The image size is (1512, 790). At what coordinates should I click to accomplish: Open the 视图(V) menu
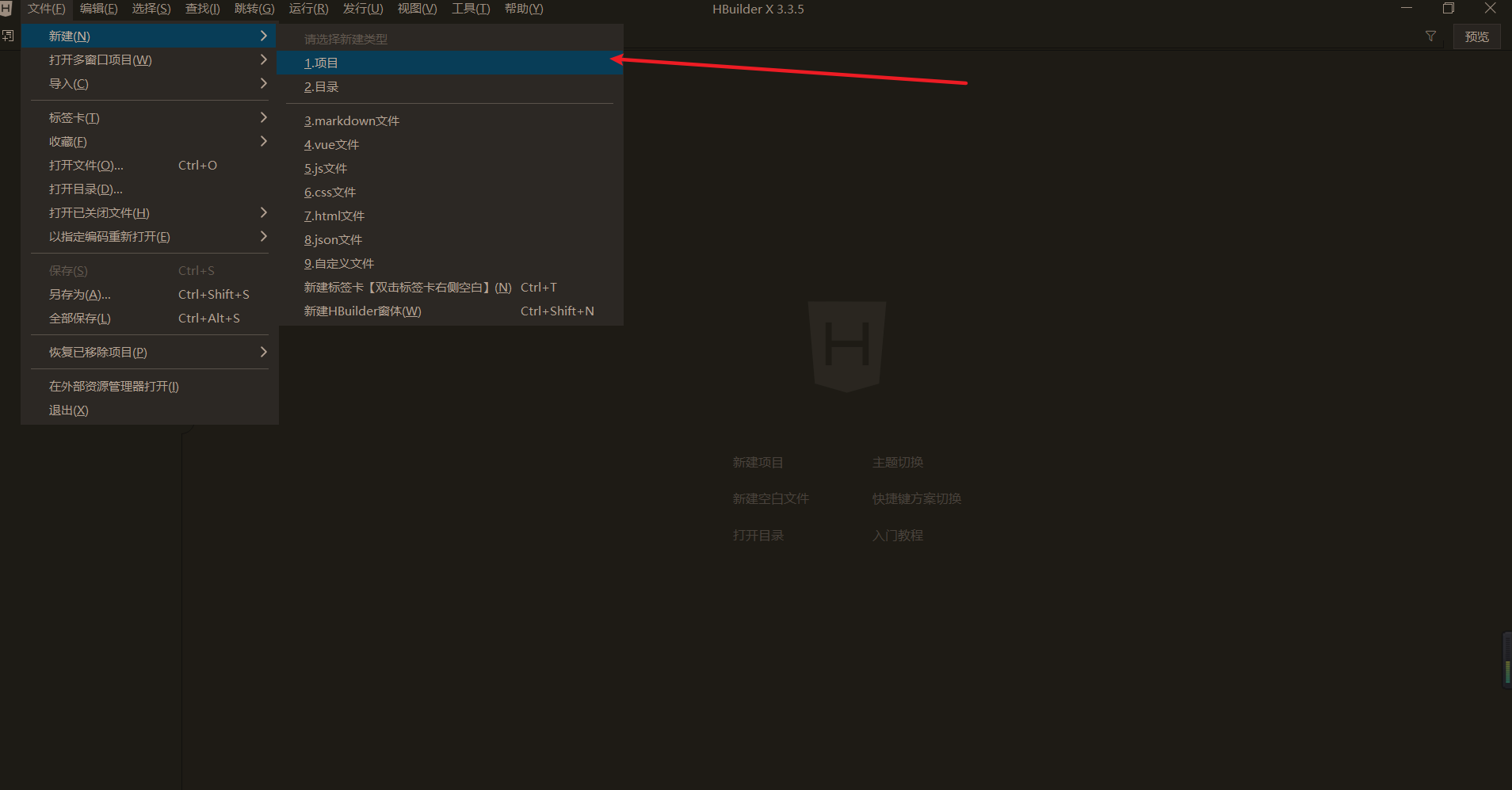click(418, 9)
